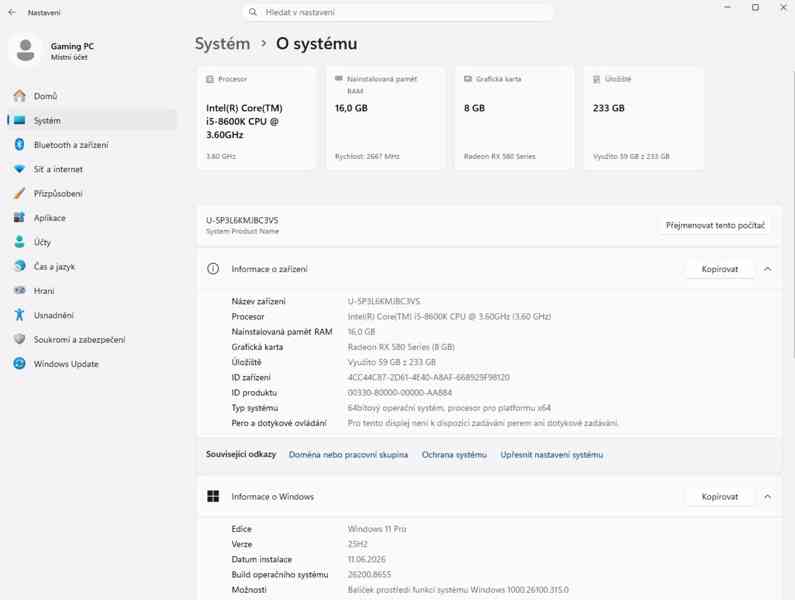Click the Typ systému value text
The width and height of the screenshot is (795, 600).
click(x=449, y=408)
